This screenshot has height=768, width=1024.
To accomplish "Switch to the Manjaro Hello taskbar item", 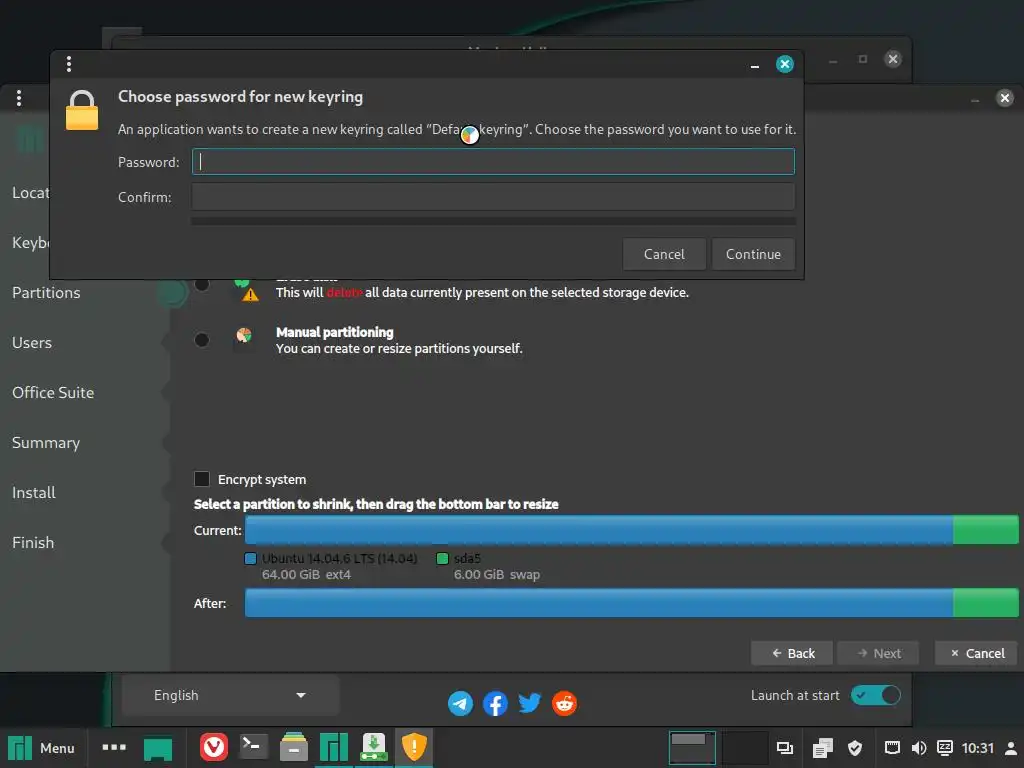I will point(334,747).
